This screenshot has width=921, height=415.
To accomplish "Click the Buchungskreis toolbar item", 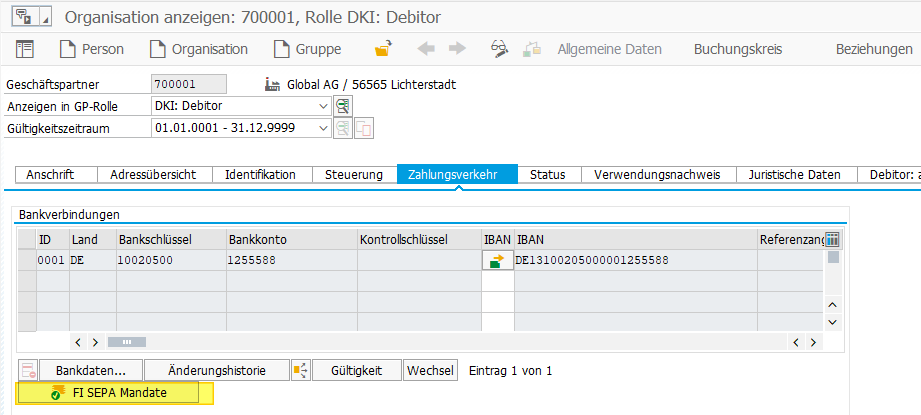I will (x=737, y=49).
